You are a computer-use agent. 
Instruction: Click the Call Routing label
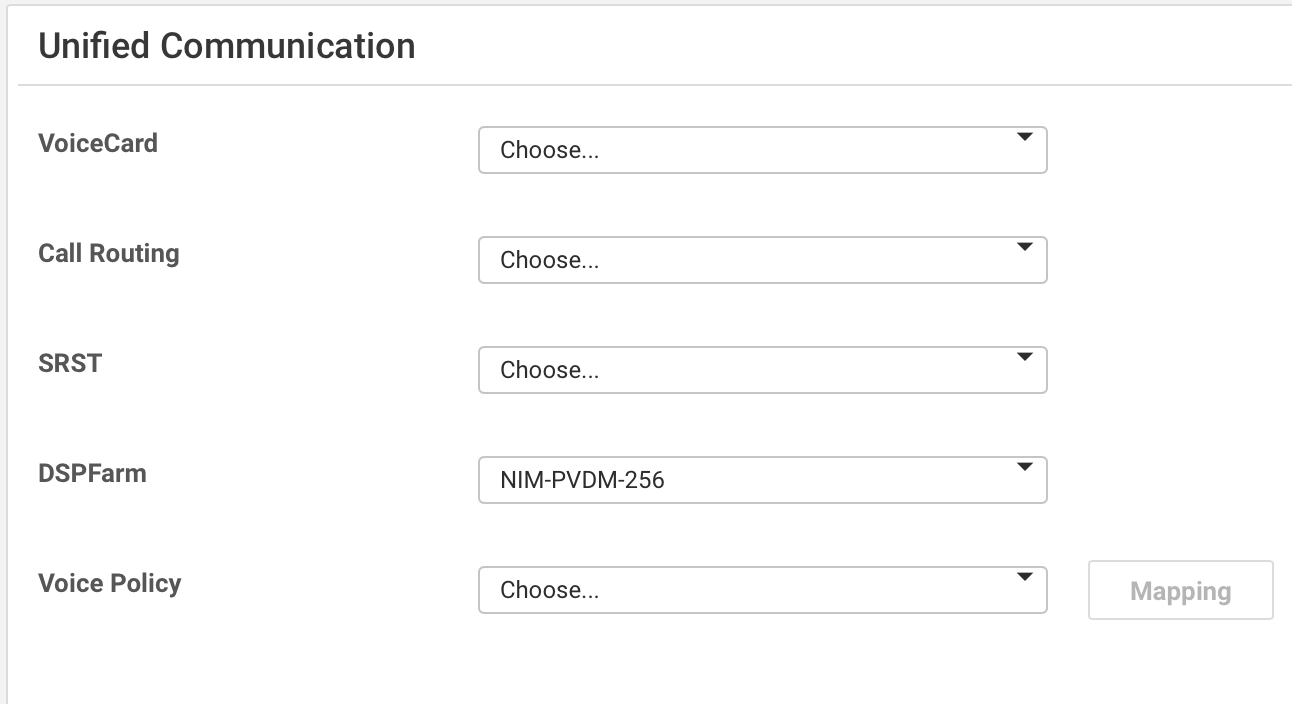coord(108,253)
